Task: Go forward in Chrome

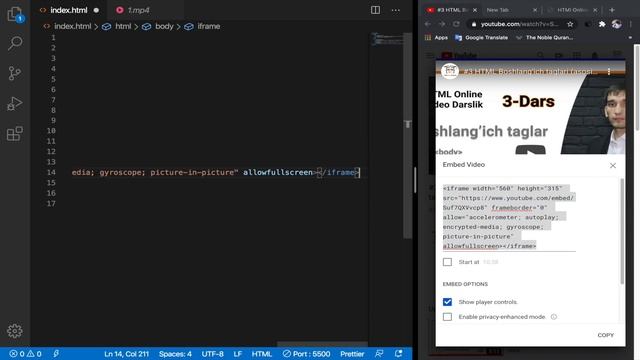Action: tap(442, 24)
